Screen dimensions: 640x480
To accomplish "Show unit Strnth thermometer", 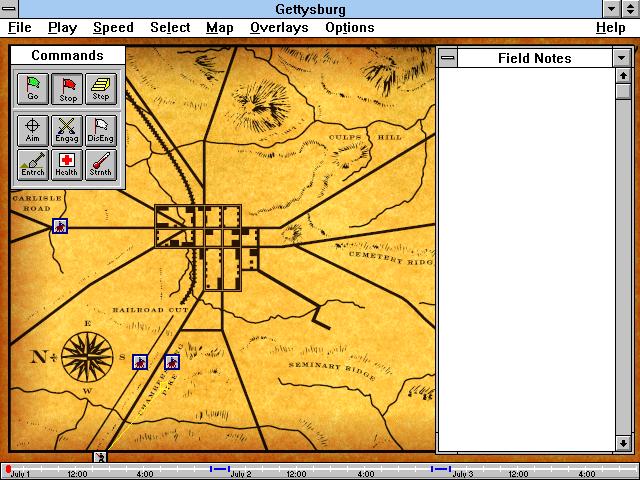I will (101, 164).
